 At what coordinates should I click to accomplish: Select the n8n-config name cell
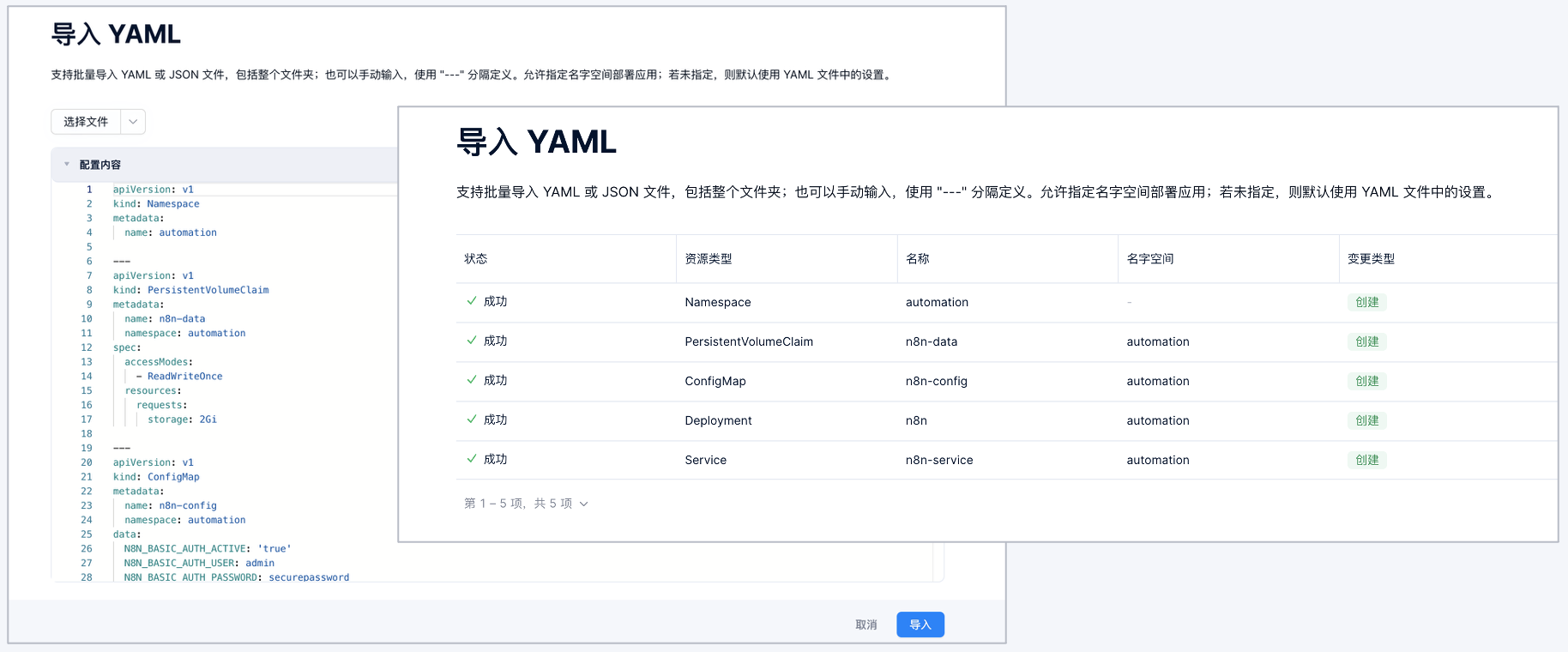pos(936,381)
